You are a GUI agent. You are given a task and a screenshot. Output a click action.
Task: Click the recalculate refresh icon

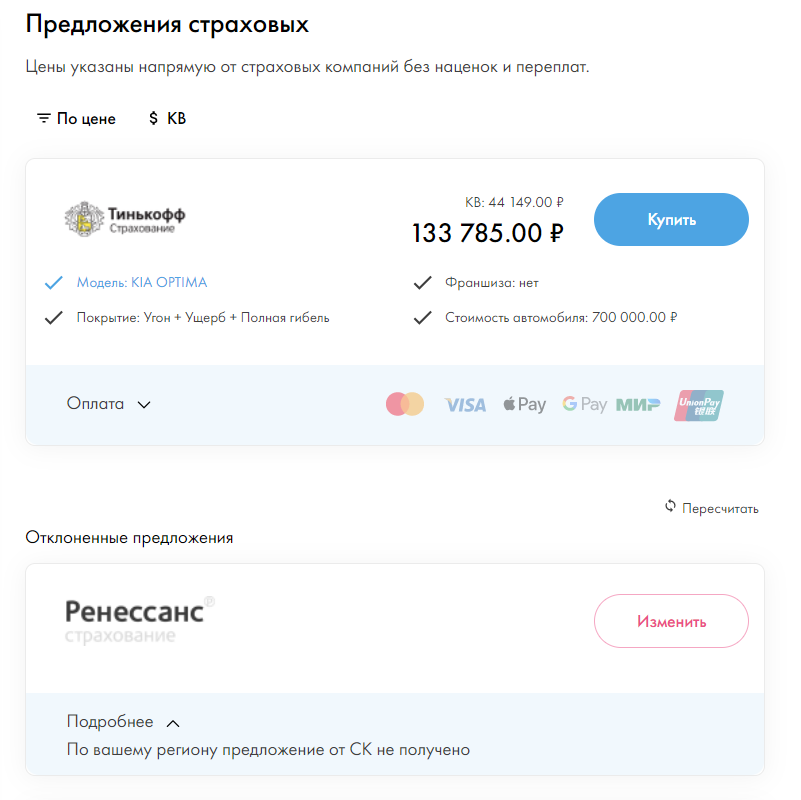point(670,506)
